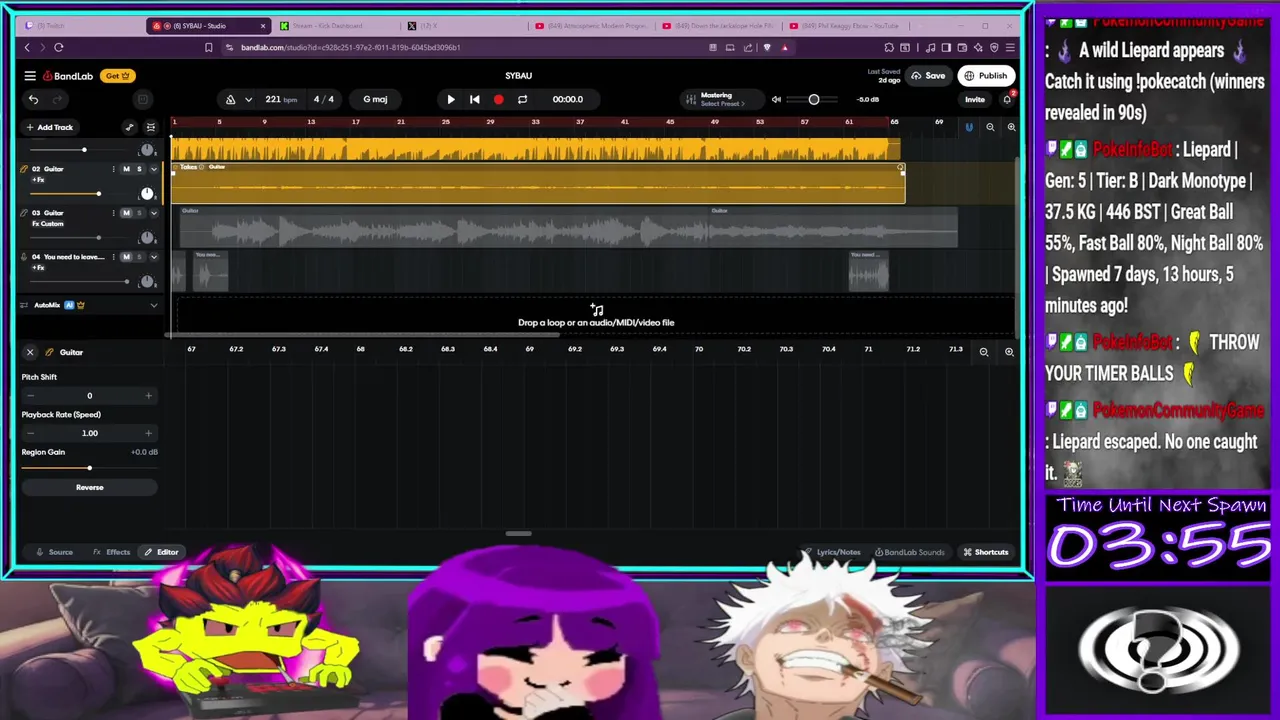The height and width of the screenshot is (720, 1280).
Task: Switch to the Effects tab
Action: pos(111,552)
